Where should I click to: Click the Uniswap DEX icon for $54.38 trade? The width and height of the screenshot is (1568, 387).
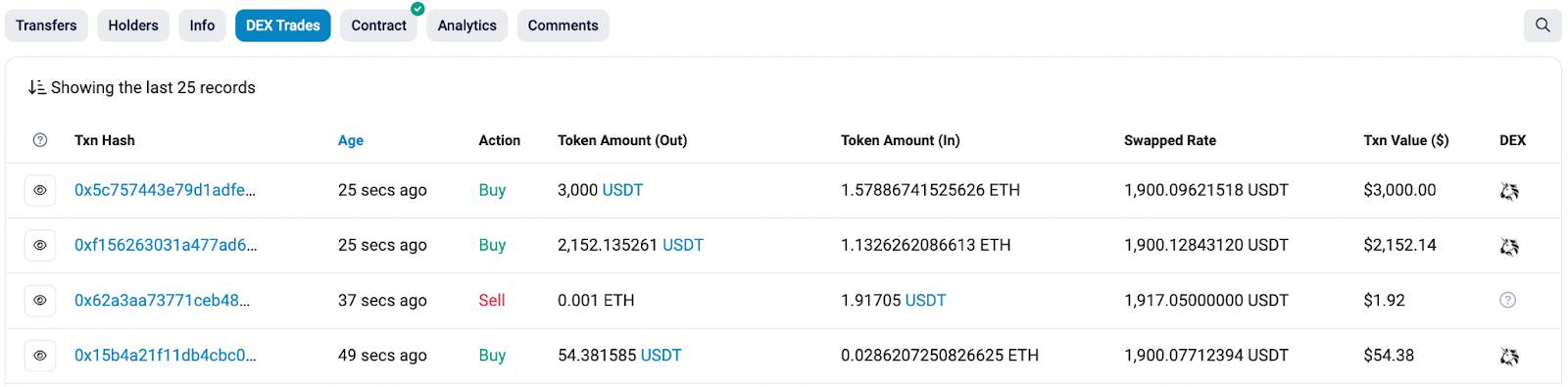click(x=1509, y=357)
